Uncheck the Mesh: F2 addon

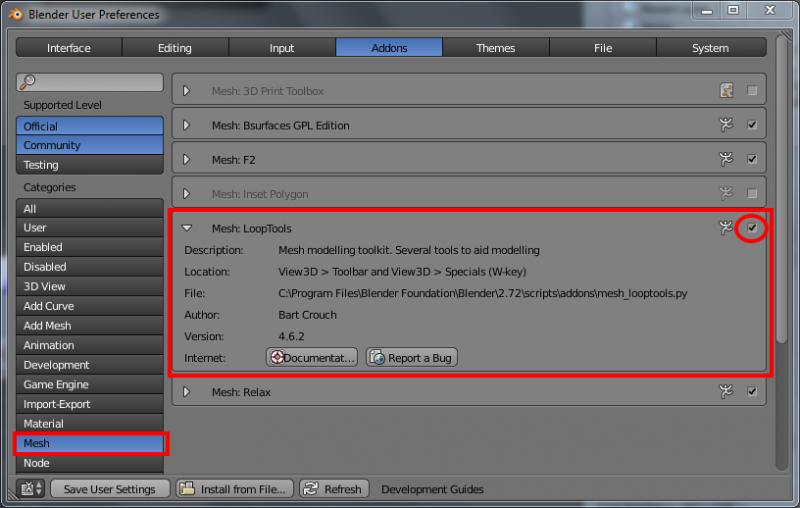pos(752,159)
